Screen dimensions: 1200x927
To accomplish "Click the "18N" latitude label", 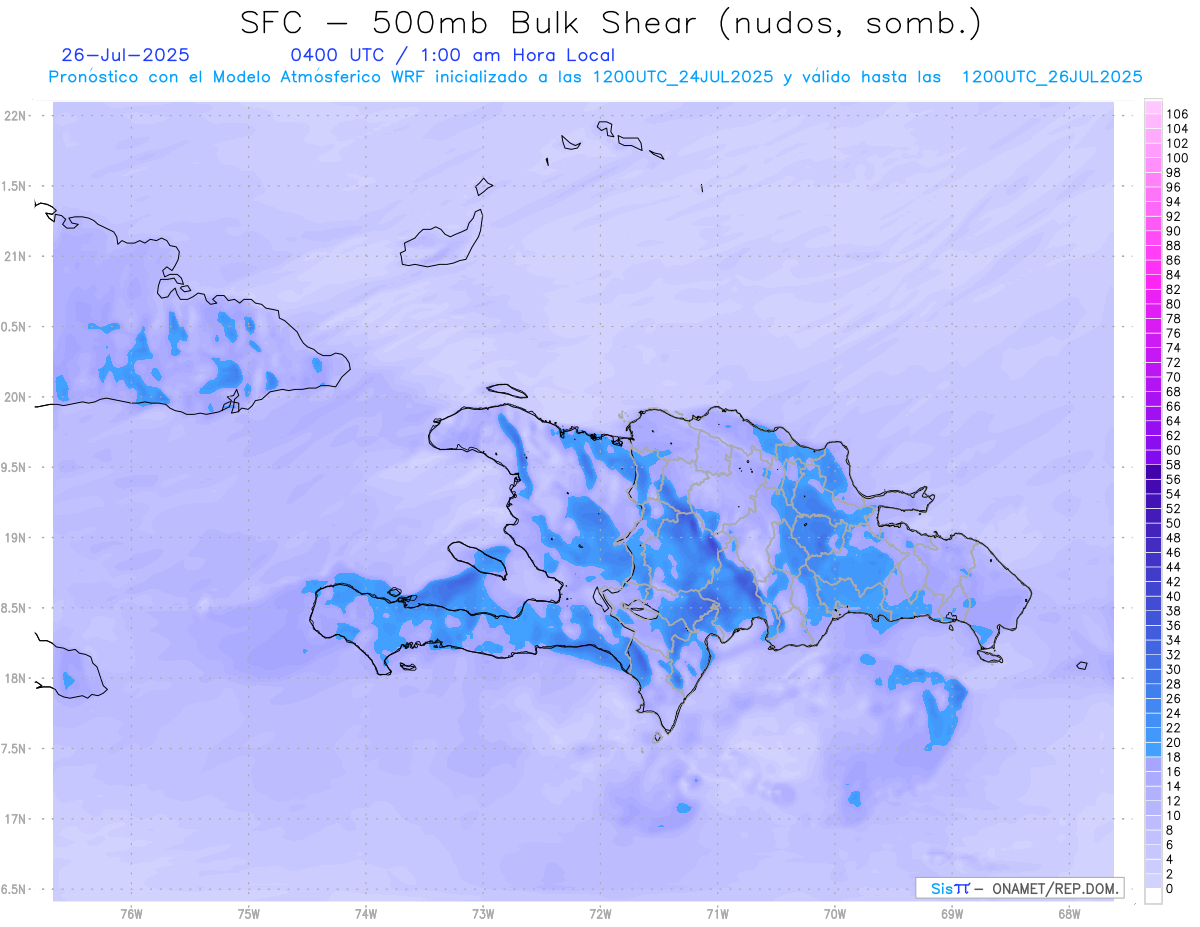I will click(x=15, y=678).
